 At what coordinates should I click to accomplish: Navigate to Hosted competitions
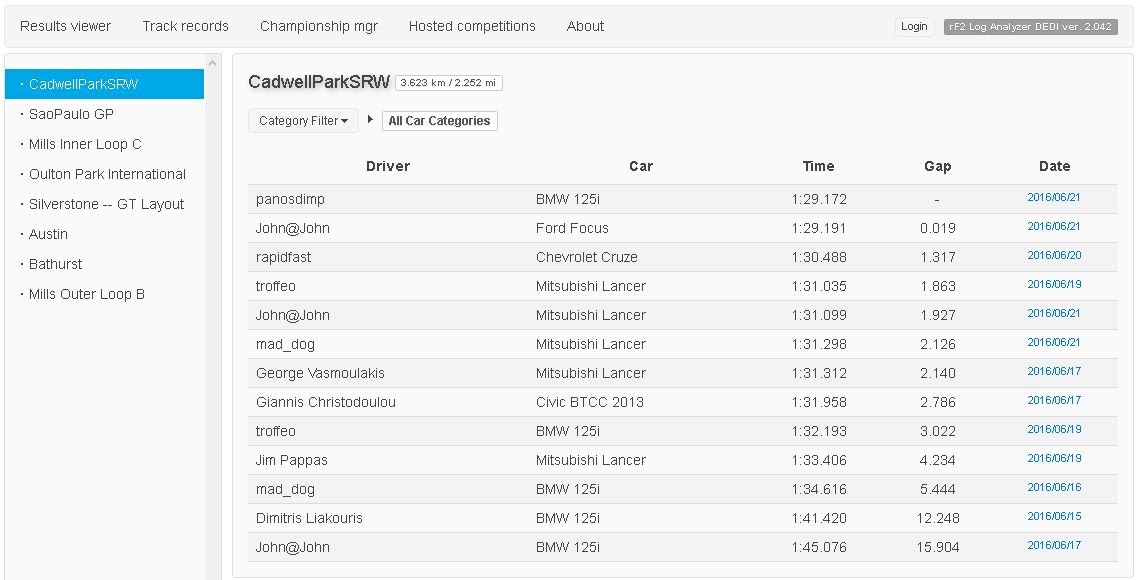pyautogui.click(x=472, y=26)
